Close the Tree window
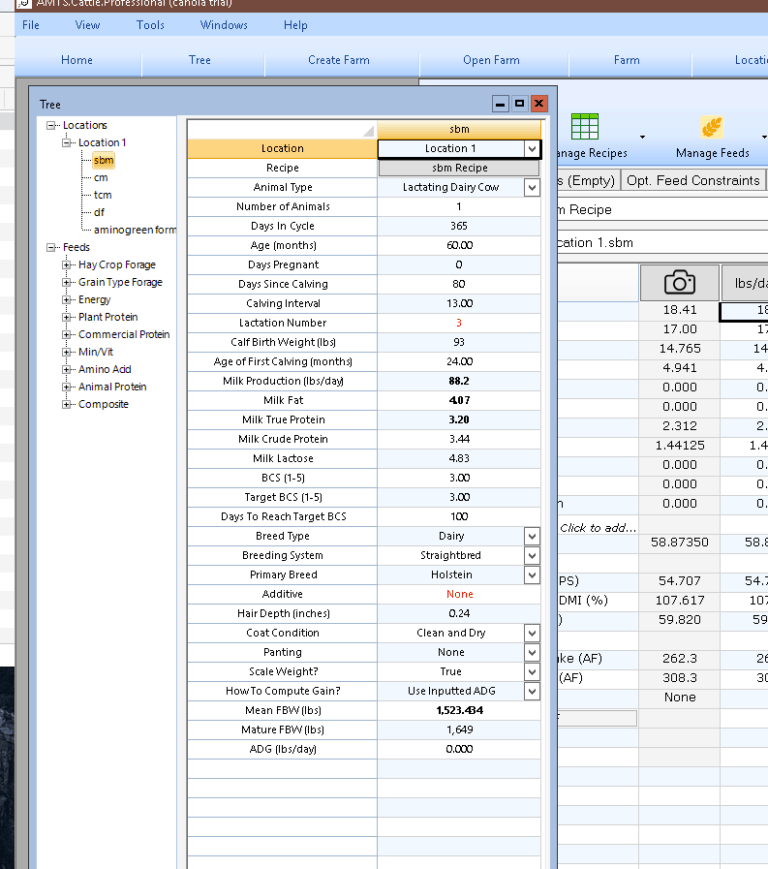Image resolution: width=768 pixels, height=869 pixels. click(x=539, y=104)
